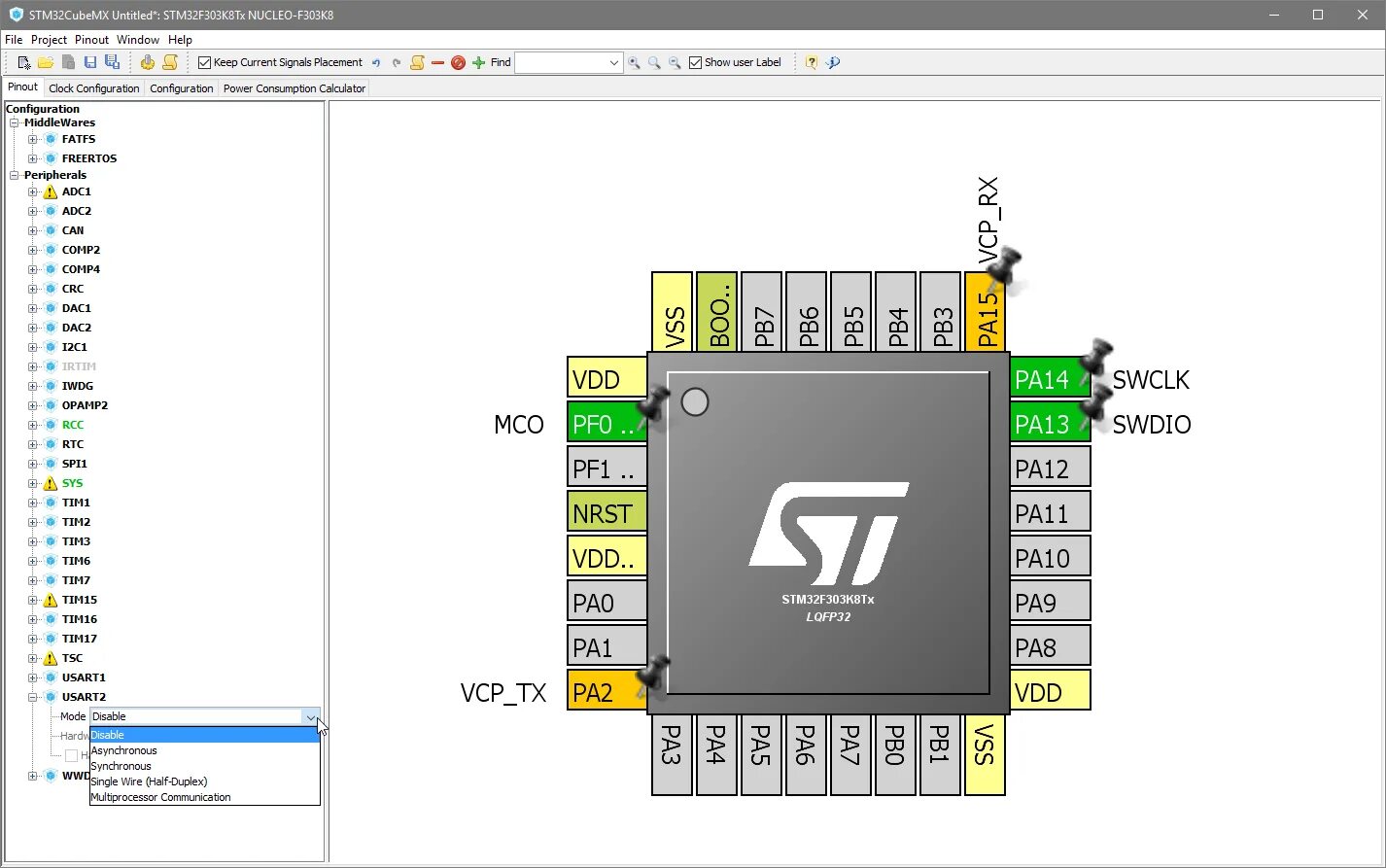Open the Find combo box dropdown

click(x=613, y=63)
